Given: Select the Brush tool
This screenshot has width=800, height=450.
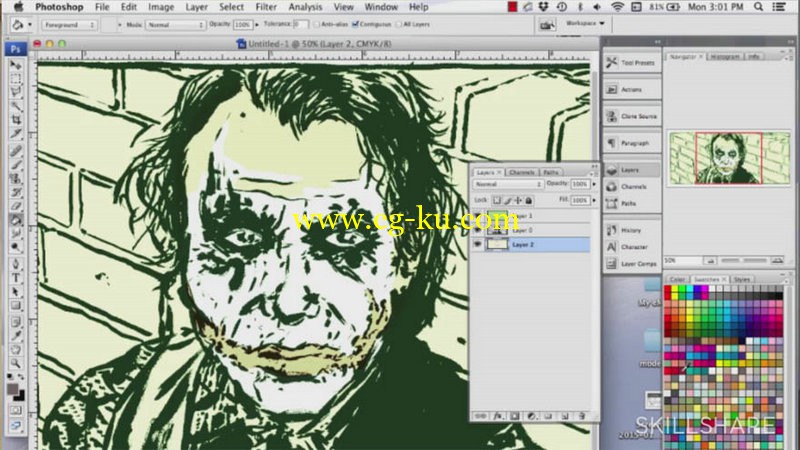Looking at the screenshot, I should click(16, 165).
